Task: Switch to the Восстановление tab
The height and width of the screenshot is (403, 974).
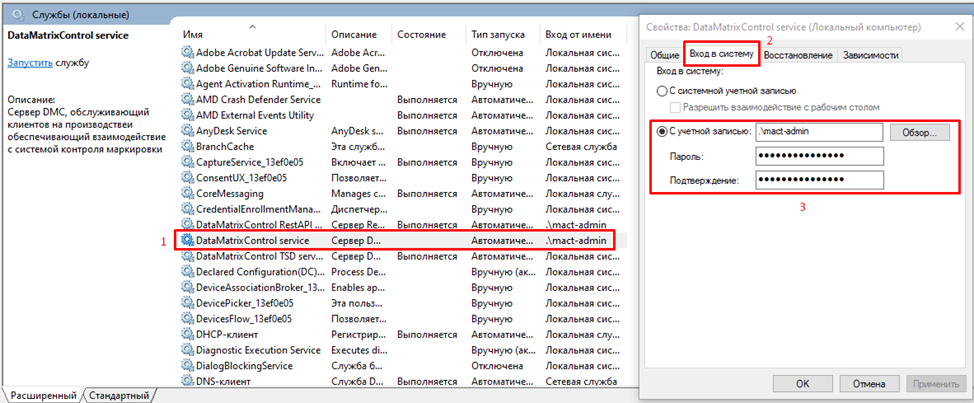Action: pos(798,55)
